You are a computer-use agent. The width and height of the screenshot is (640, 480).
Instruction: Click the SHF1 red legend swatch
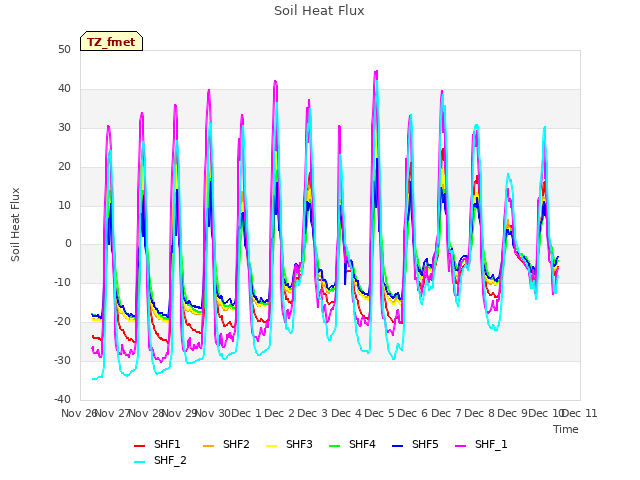click(x=140, y=446)
